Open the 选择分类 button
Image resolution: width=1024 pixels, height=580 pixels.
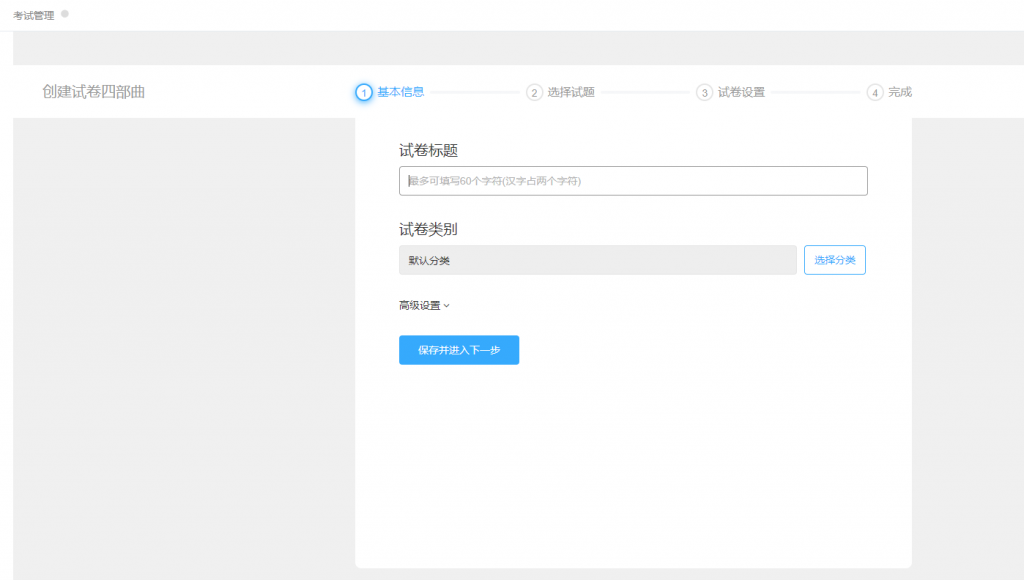835,260
